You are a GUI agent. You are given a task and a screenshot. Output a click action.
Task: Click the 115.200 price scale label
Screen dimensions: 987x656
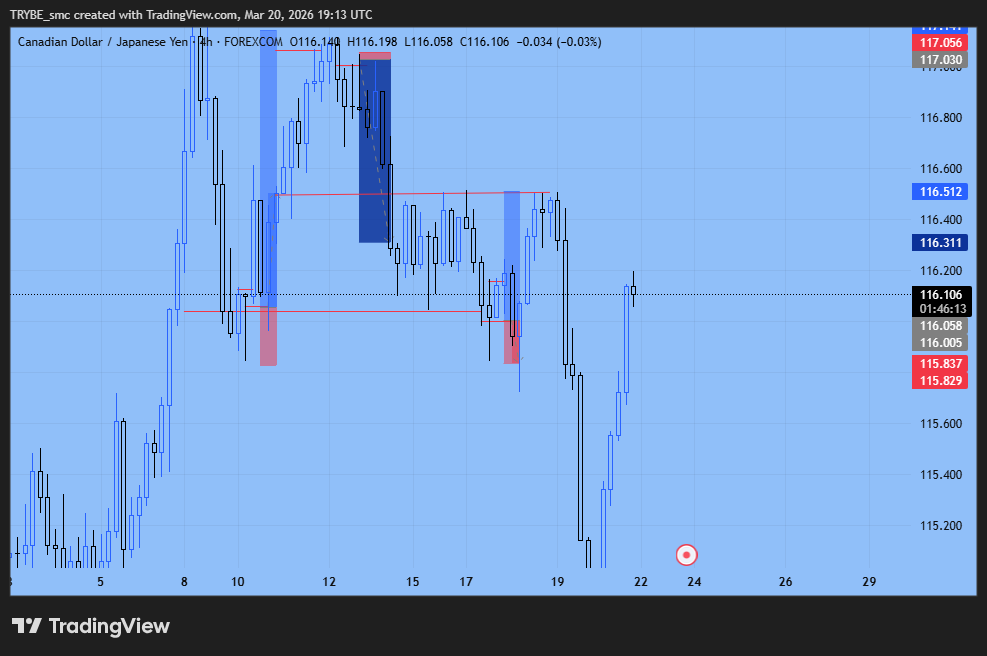pos(940,526)
